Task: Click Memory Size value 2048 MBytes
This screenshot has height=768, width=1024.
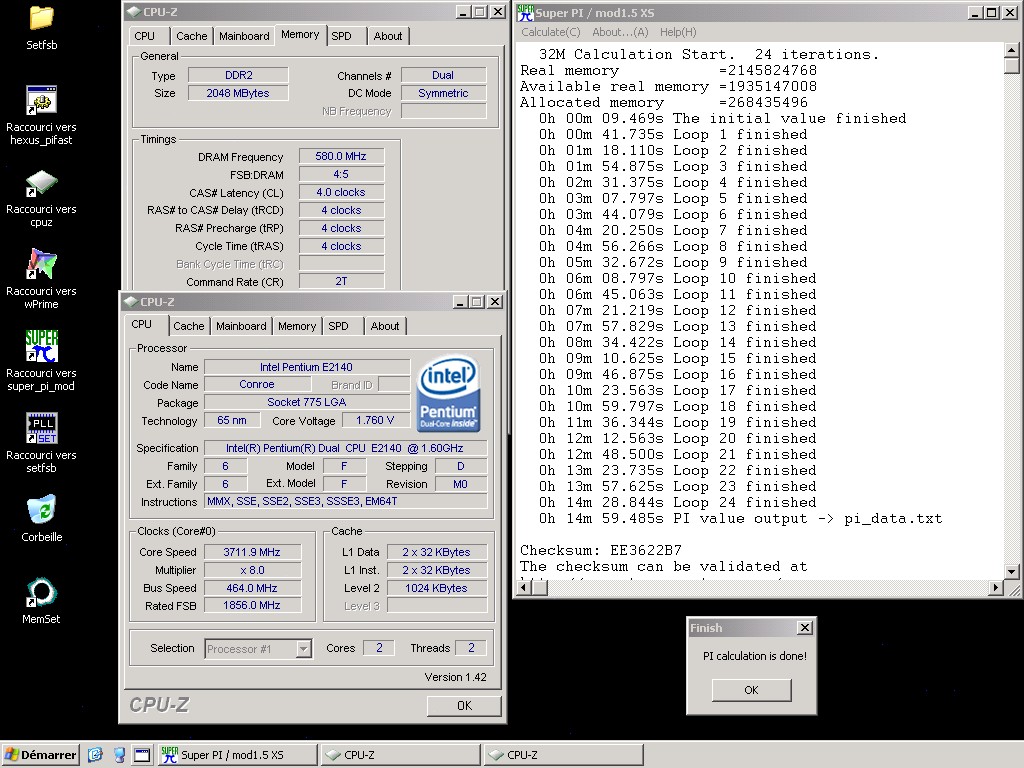Action: tap(238, 93)
